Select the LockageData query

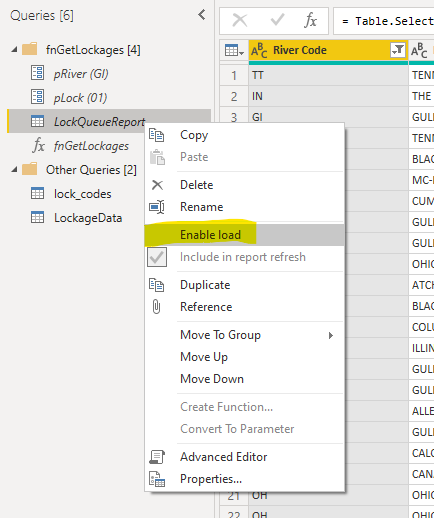(76, 218)
